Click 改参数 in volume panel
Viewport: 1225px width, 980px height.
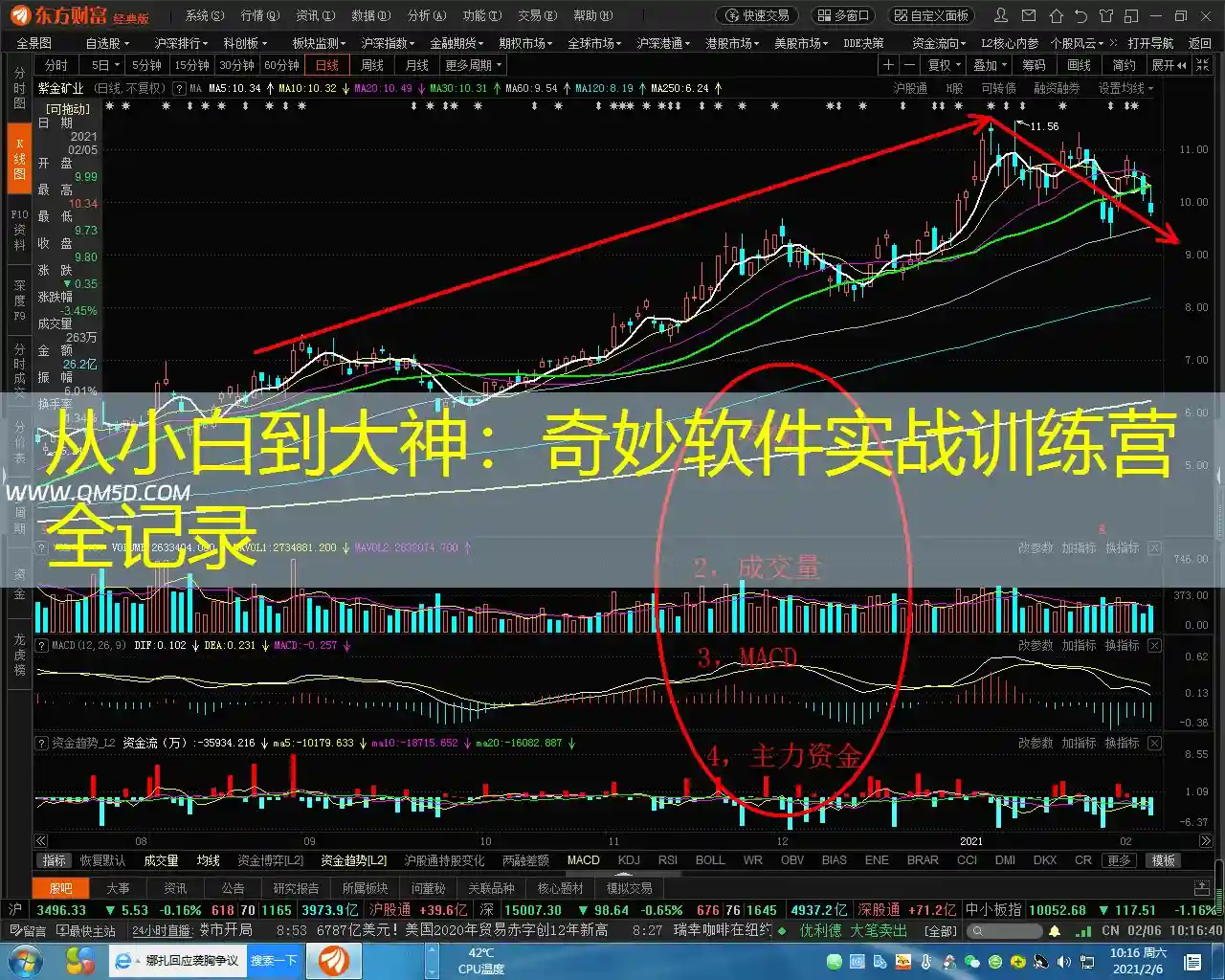click(x=1035, y=548)
